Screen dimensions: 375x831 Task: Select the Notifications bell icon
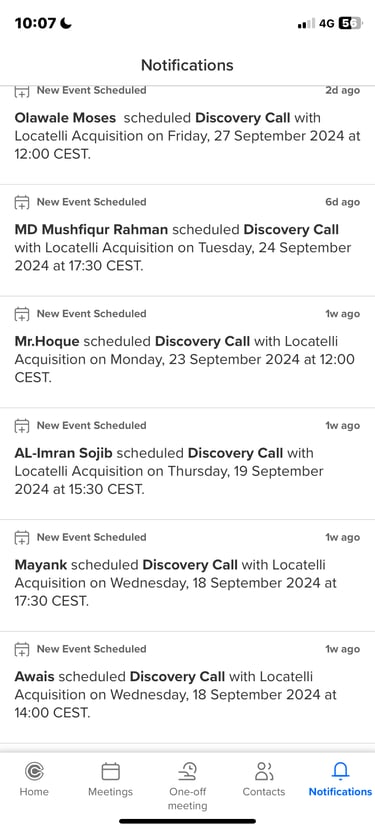tap(340, 771)
